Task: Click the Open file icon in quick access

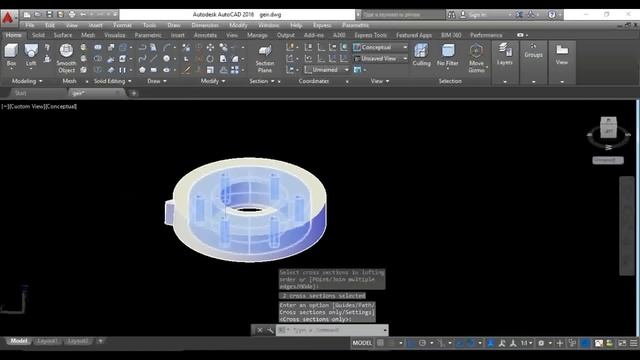Action: [x=38, y=14]
